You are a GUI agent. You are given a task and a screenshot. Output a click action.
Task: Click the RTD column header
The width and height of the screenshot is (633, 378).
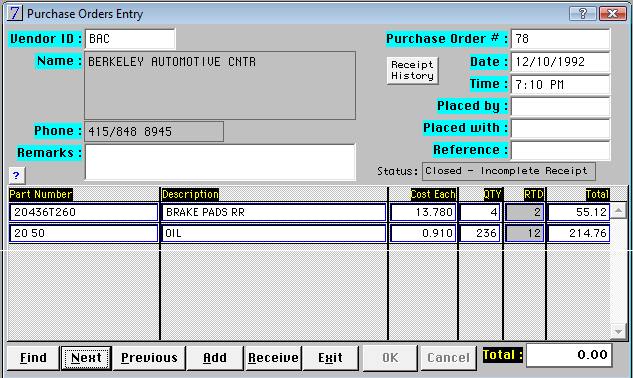coord(534,194)
